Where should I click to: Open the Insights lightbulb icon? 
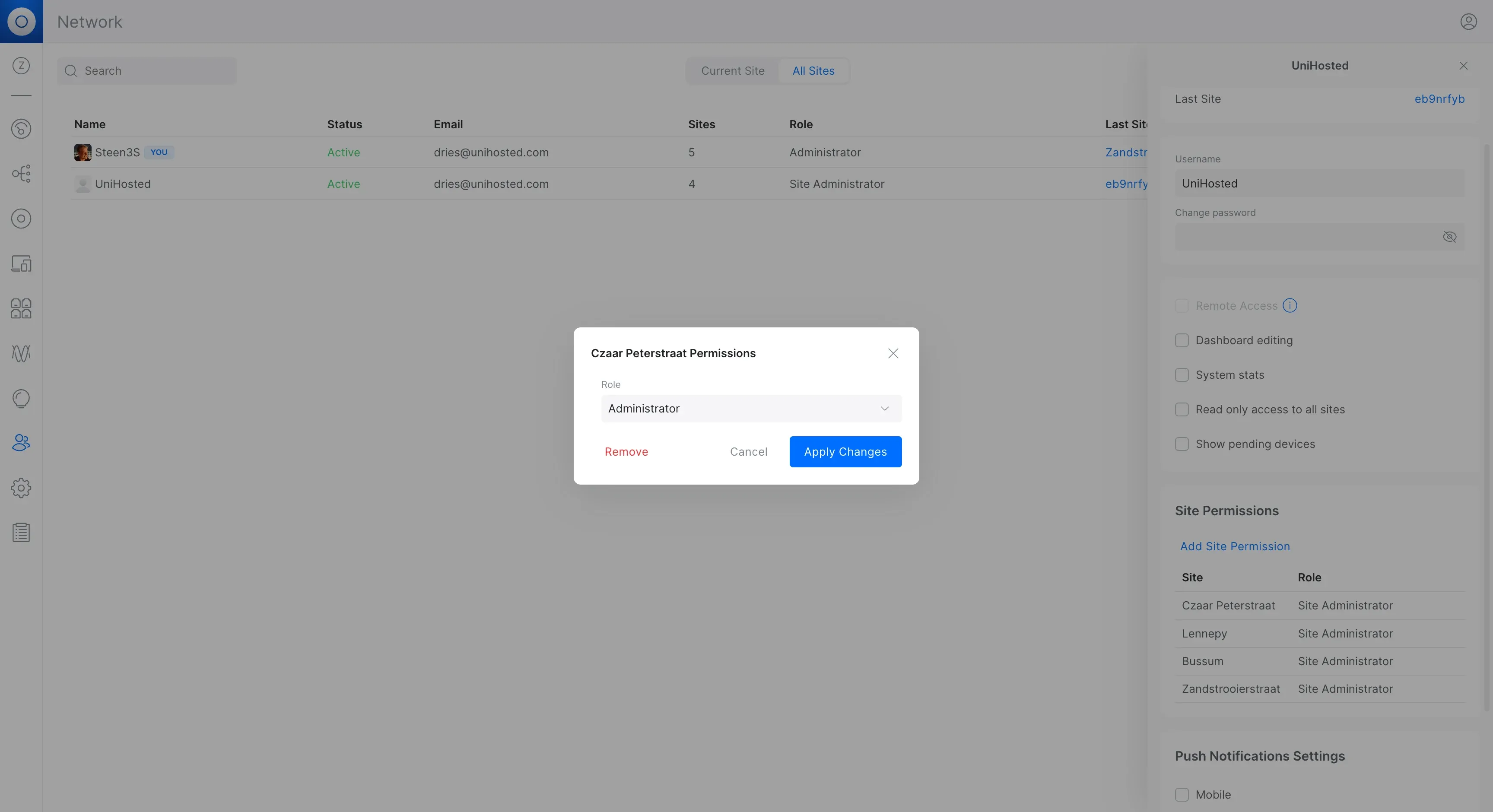[21, 398]
